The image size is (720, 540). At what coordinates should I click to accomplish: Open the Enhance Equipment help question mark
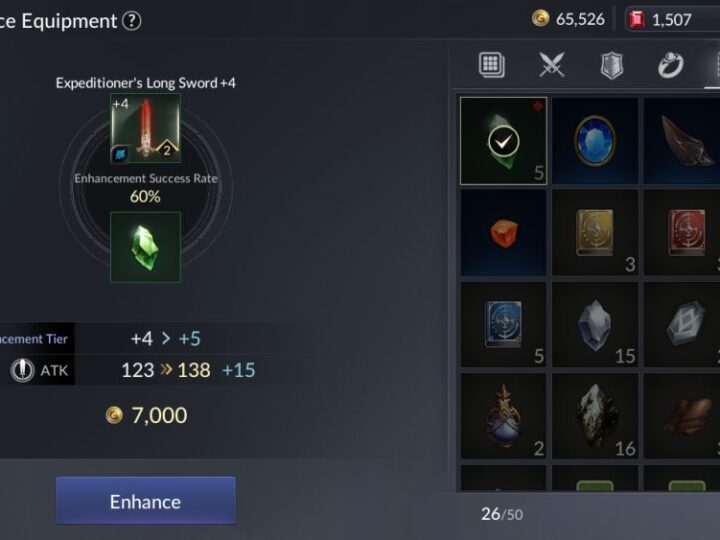132,21
